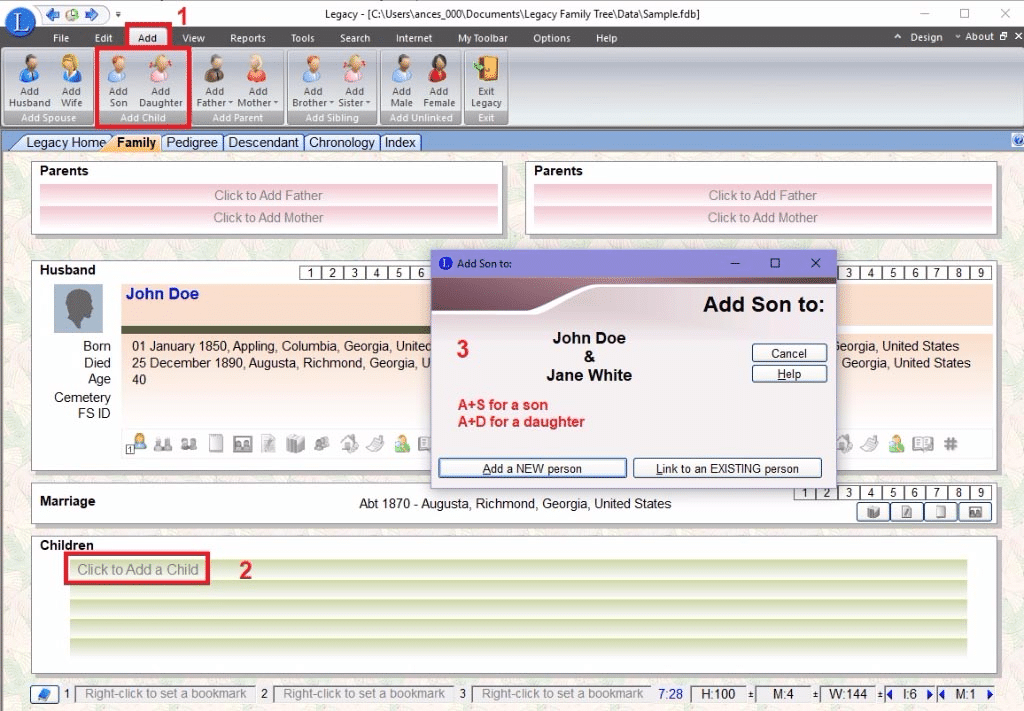
Task: Click wife's telephone icon
Action: pyautogui.click(x=870, y=444)
